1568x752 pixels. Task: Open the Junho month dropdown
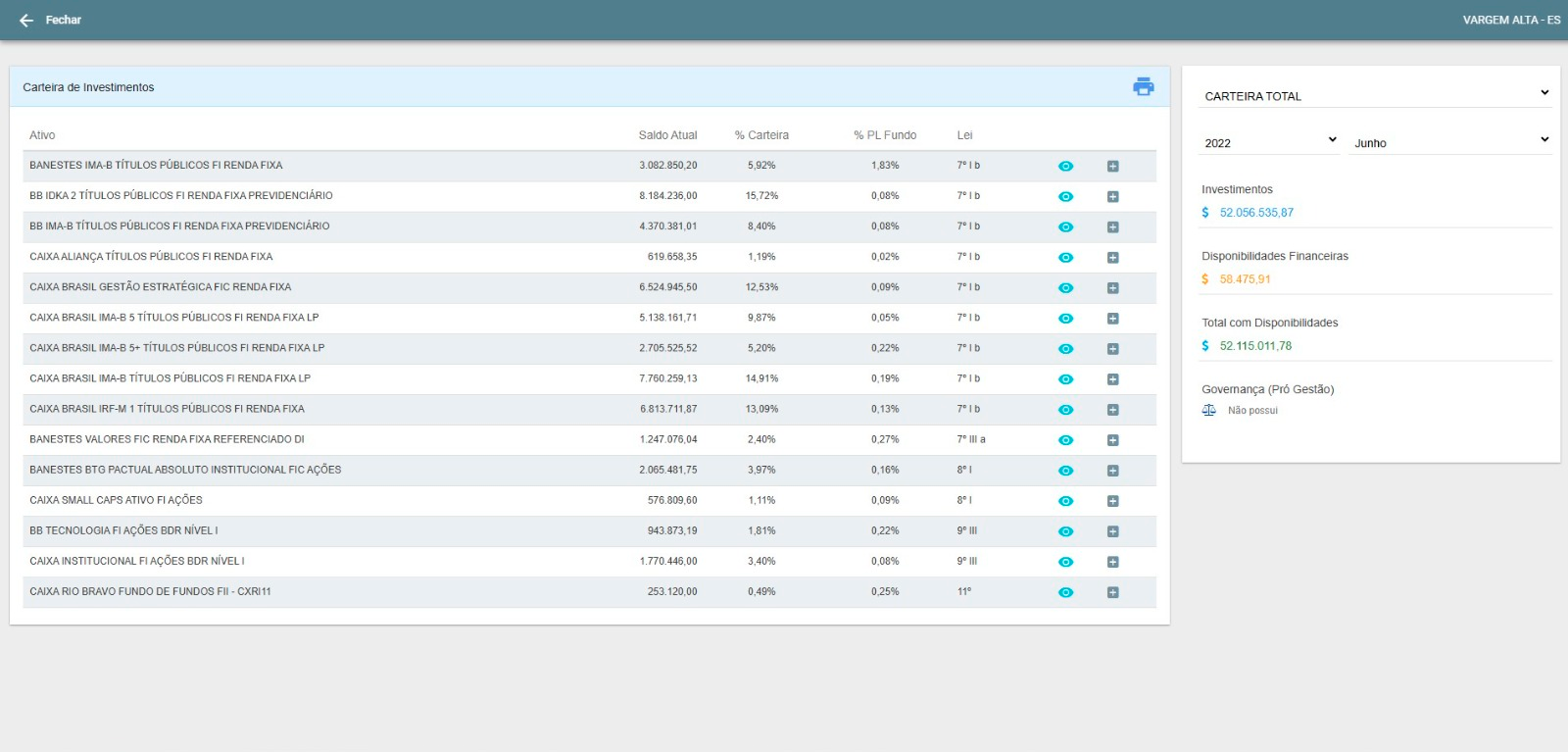point(1450,142)
